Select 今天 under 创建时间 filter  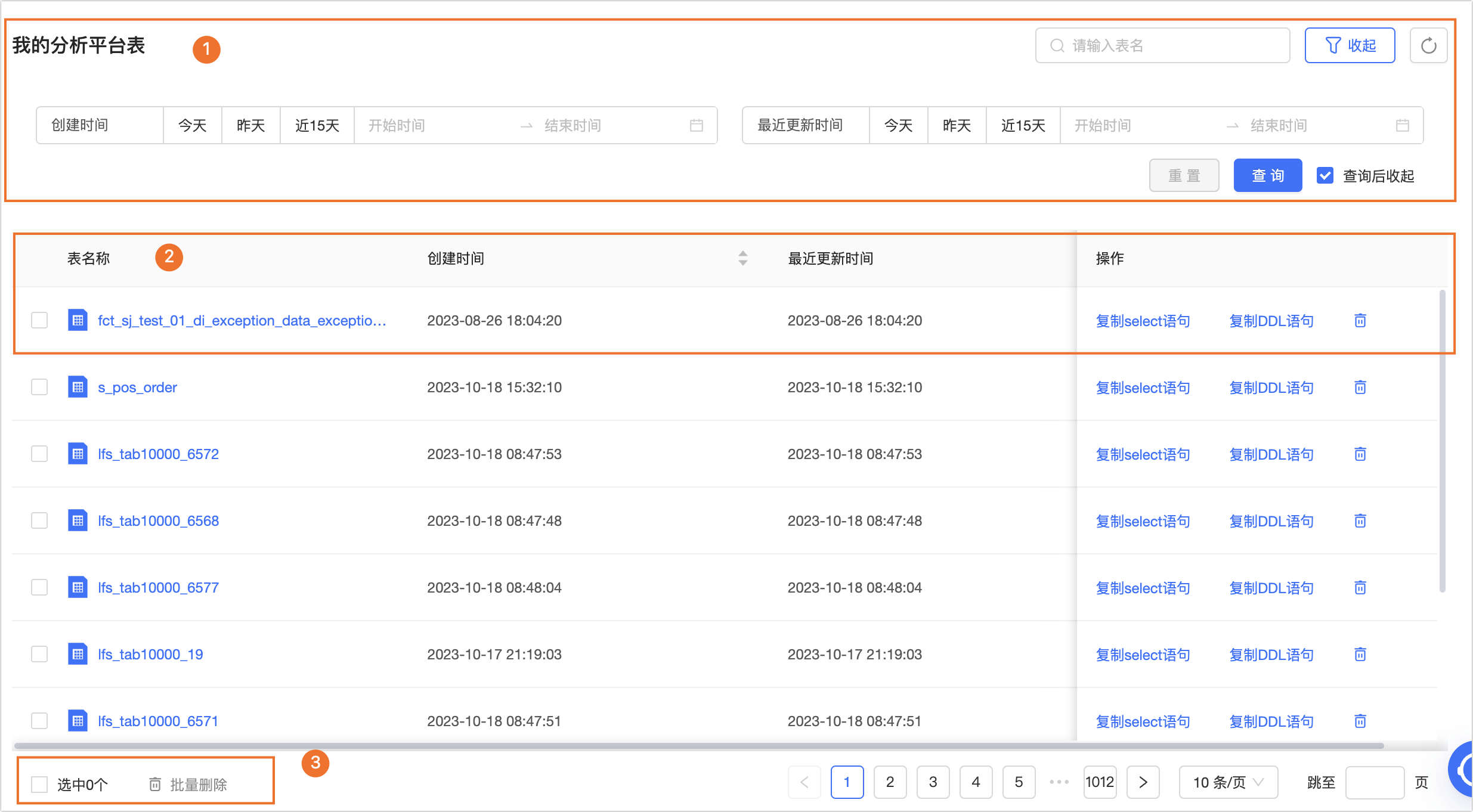[192, 126]
